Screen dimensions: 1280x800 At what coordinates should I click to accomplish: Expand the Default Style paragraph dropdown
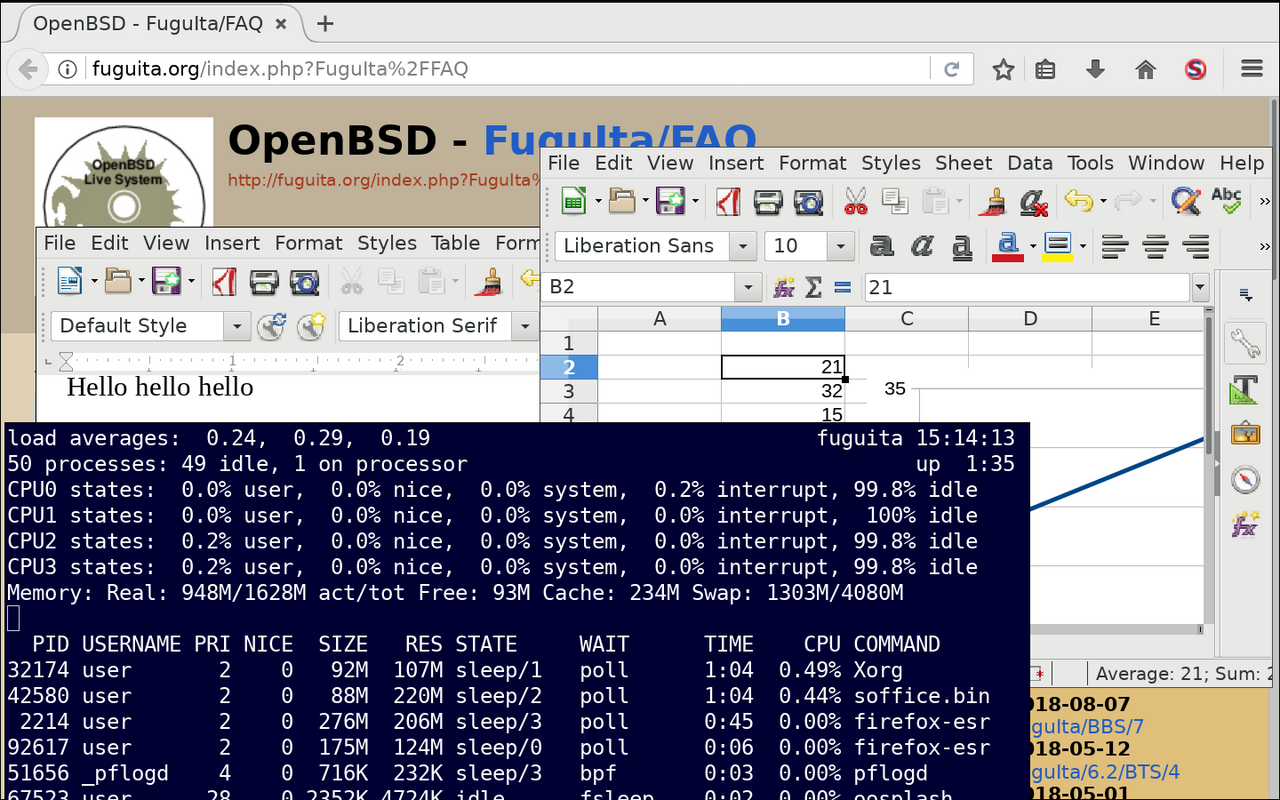pos(237,326)
